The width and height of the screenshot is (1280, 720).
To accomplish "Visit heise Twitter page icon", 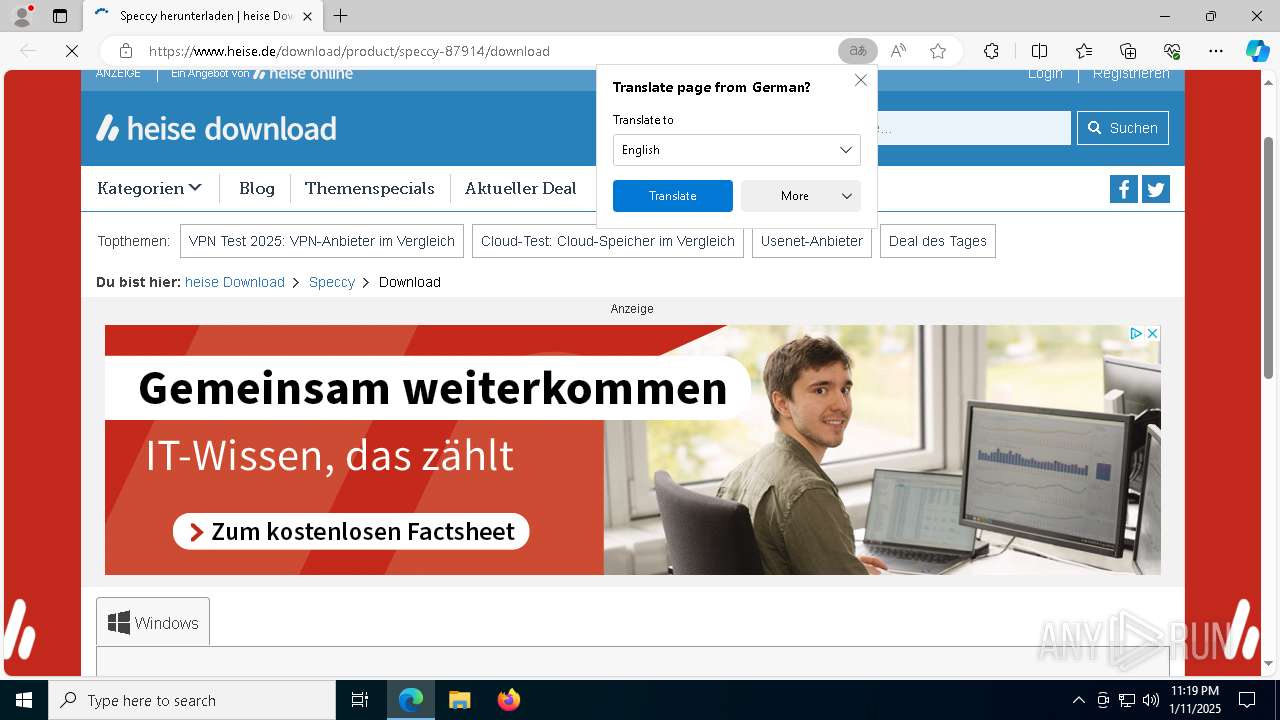I will [x=1156, y=189].
